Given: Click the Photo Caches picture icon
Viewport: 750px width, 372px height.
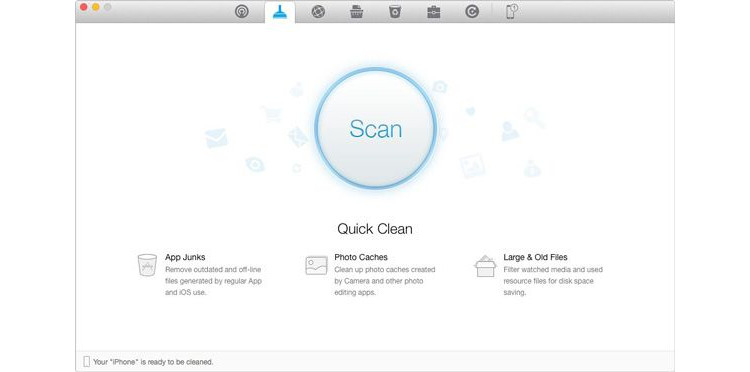Looking at the screenshot, I should coord(316,265).
